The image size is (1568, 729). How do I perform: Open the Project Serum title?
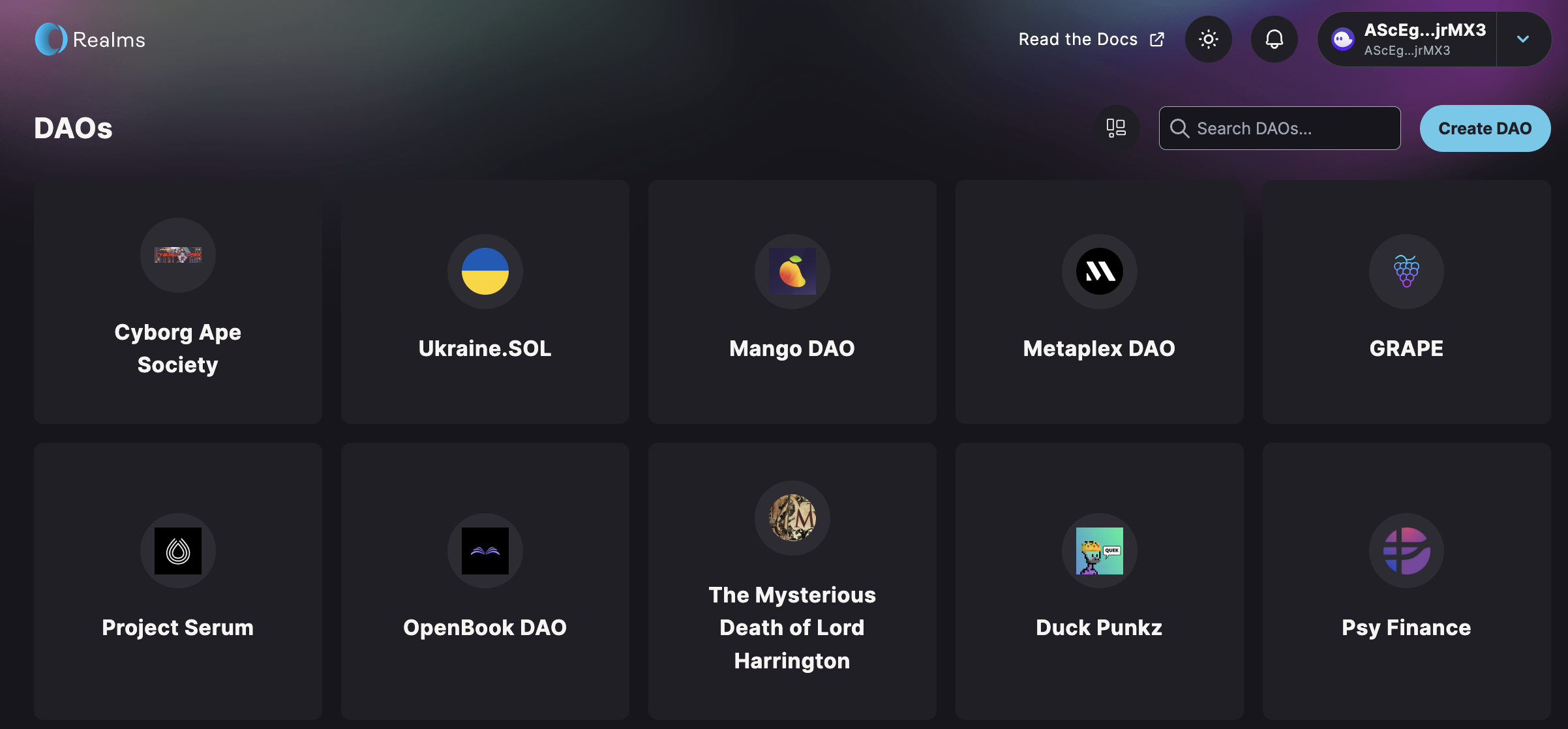[177, 627]
